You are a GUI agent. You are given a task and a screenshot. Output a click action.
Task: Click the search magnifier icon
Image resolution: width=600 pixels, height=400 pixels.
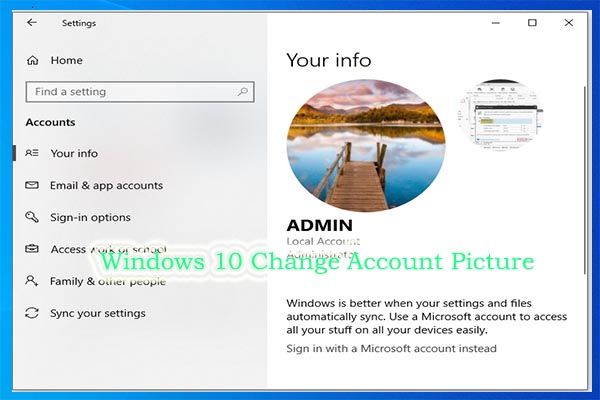243,92
